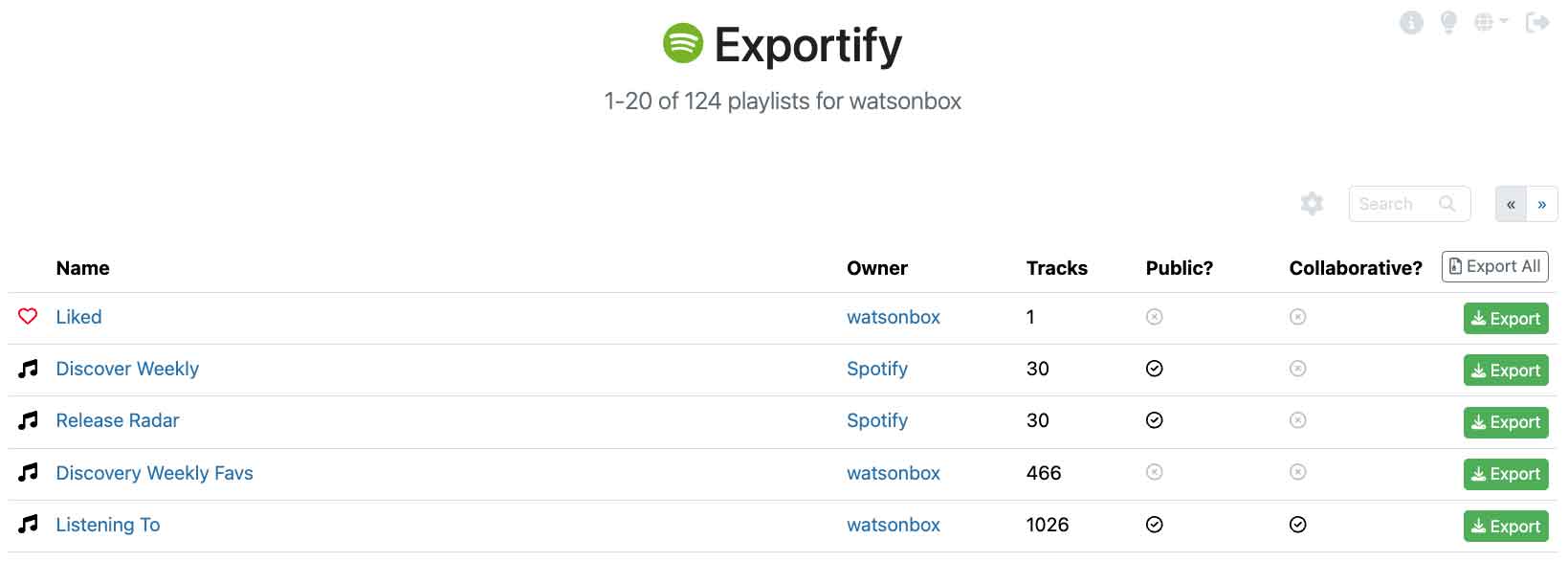Toggle the lightbulb theme icon
The width and height of the screenshot is (1568, 562).
pos(1448,22)
